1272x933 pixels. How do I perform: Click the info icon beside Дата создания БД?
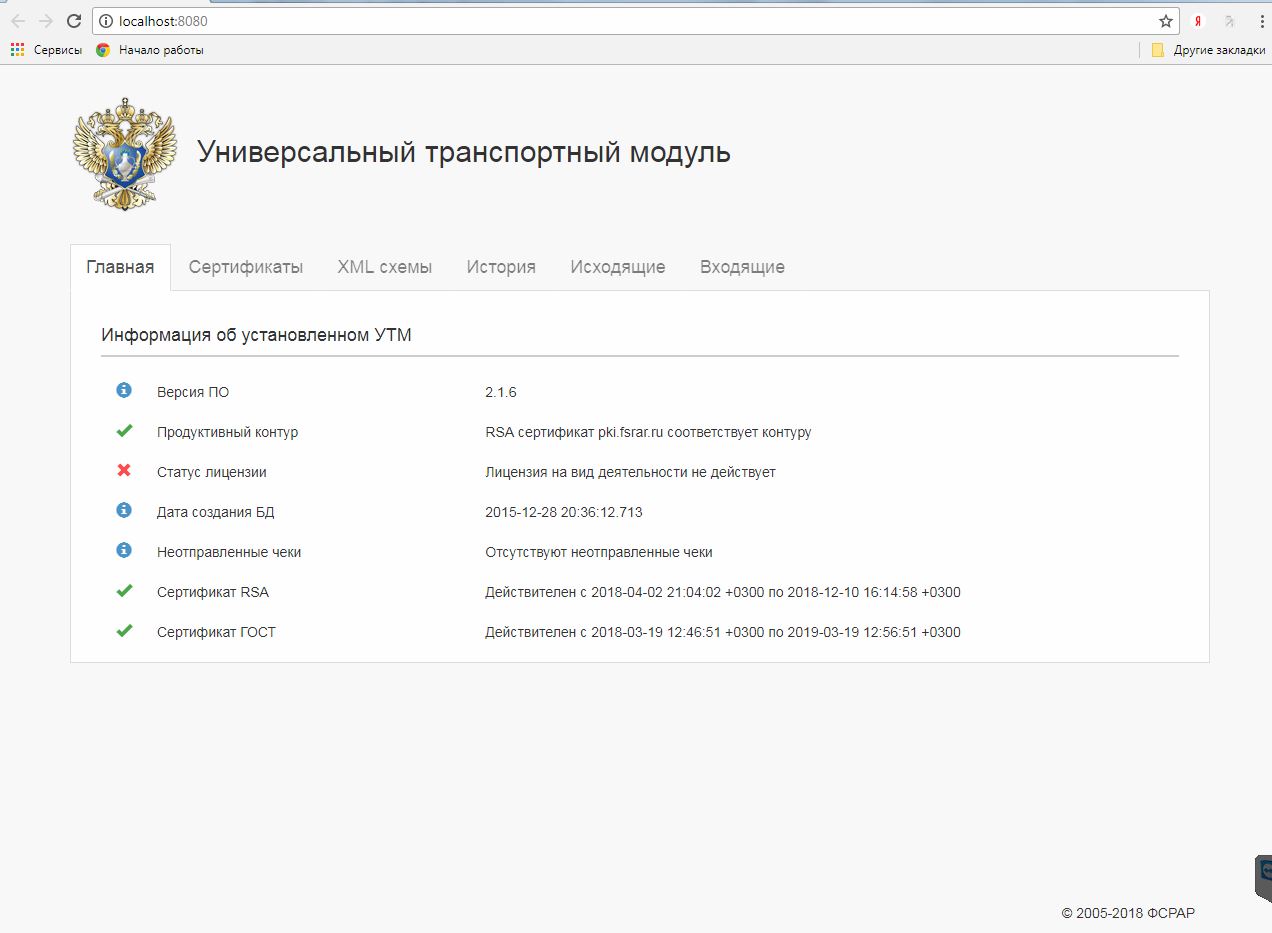click(124, 510)
